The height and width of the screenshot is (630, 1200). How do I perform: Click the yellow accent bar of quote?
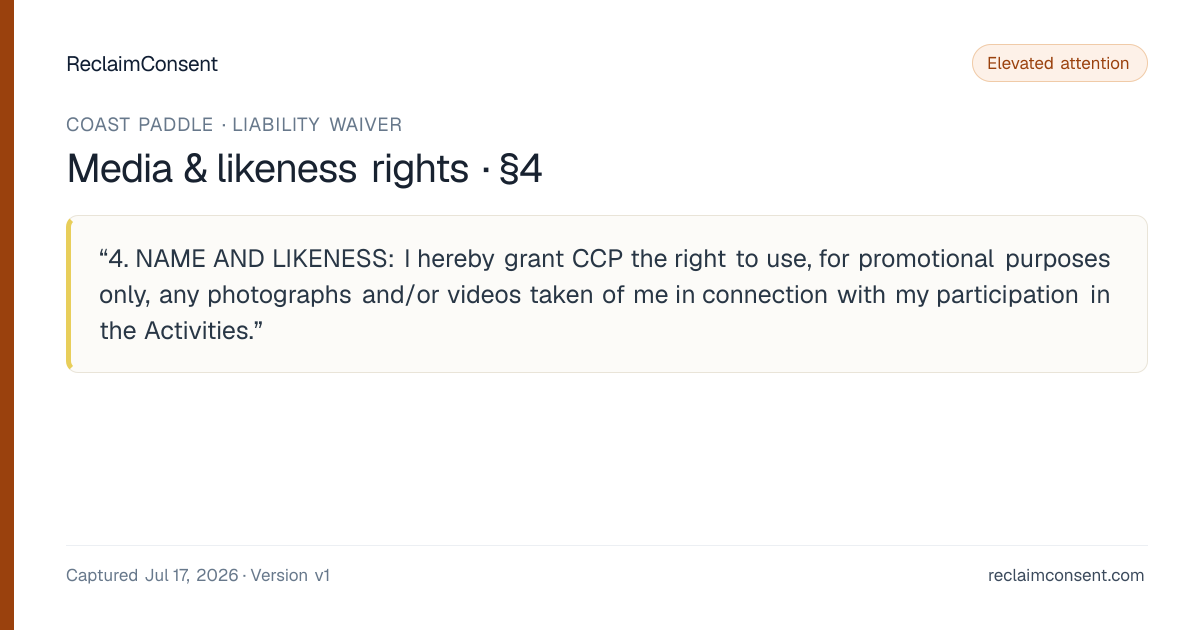(x=69, y=294)
